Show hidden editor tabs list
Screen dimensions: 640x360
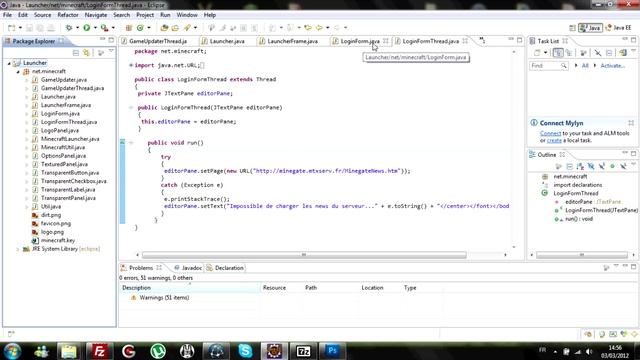[x=482, y=40]
